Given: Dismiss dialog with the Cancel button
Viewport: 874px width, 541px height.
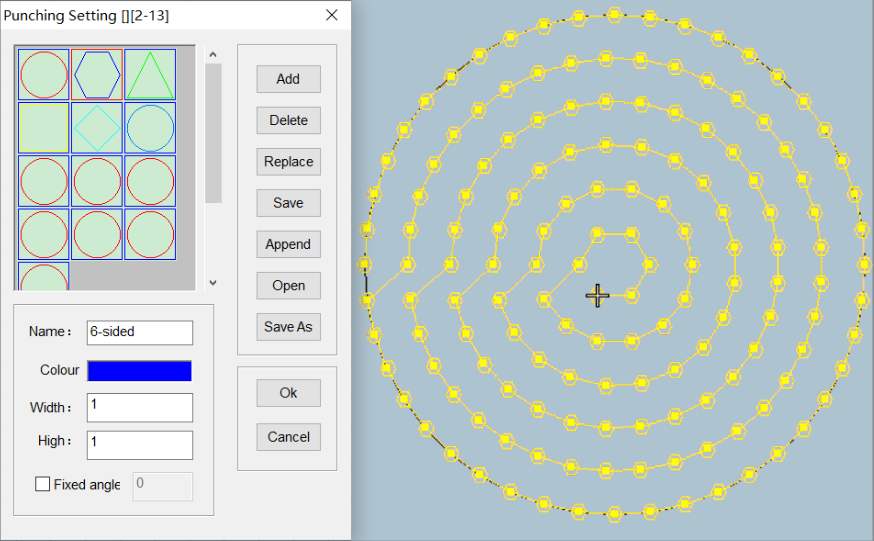Looking at the screenshot, I should pos(288,437).
